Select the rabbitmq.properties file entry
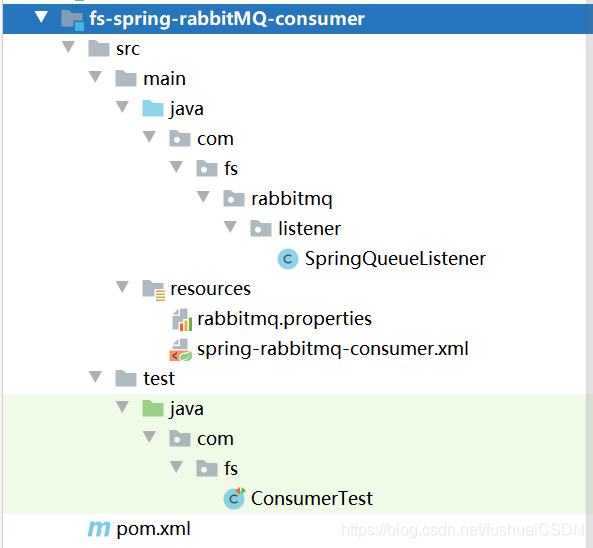 (272, 319)
